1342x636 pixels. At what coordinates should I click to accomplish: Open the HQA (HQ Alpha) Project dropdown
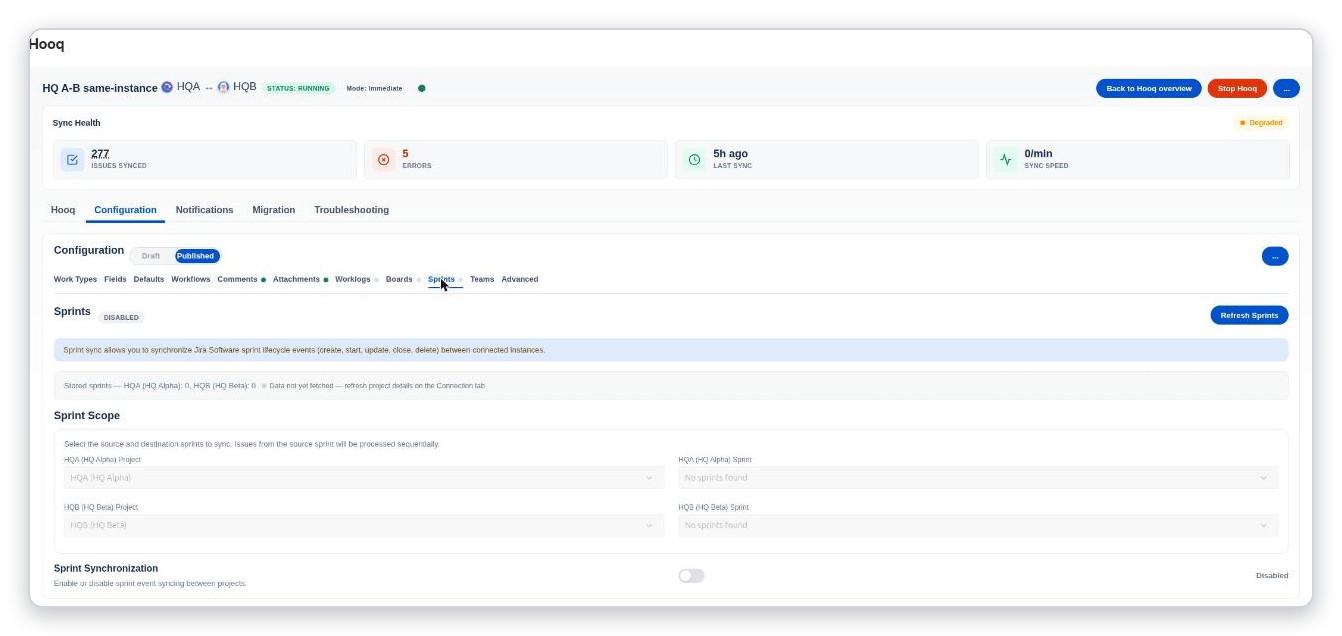point(364,478)
